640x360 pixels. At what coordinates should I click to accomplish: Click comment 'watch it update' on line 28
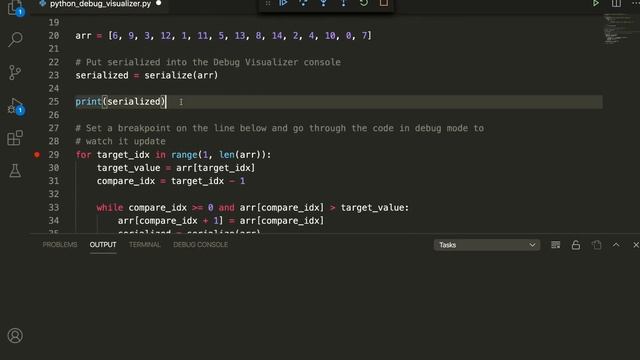coord(120,141)
